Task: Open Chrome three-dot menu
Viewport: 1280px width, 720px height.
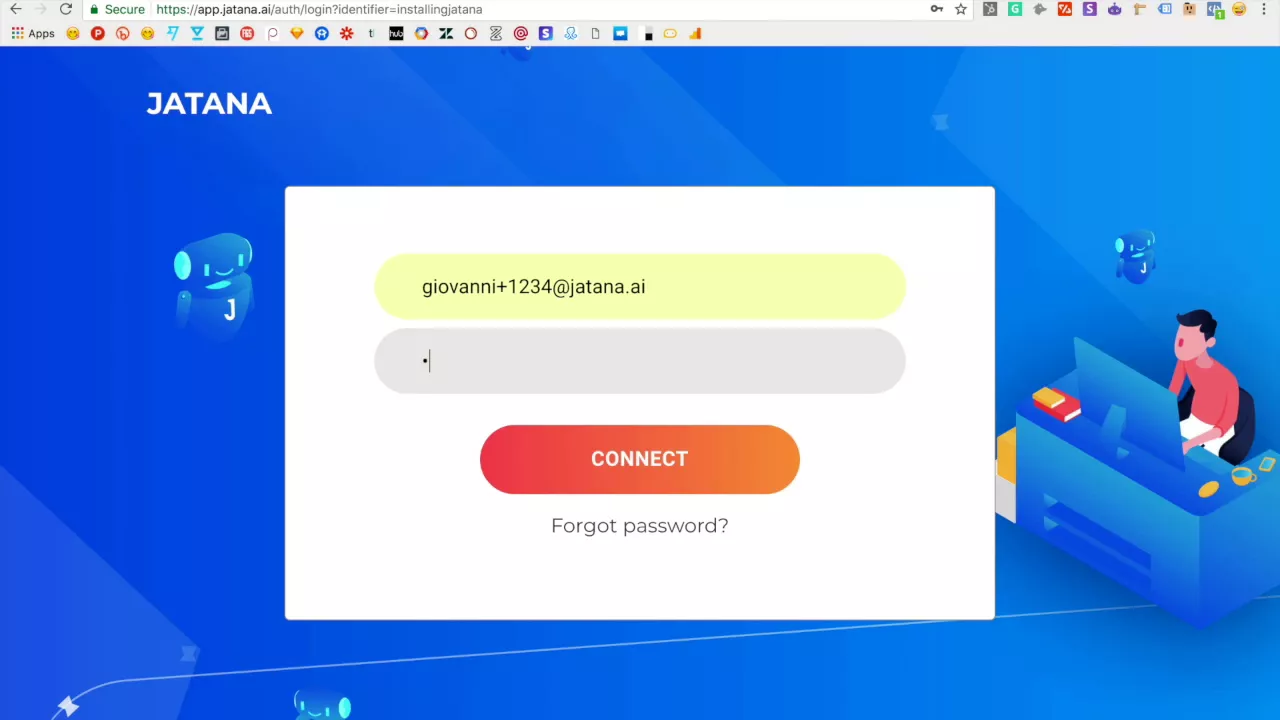Action: (1265, 9)
